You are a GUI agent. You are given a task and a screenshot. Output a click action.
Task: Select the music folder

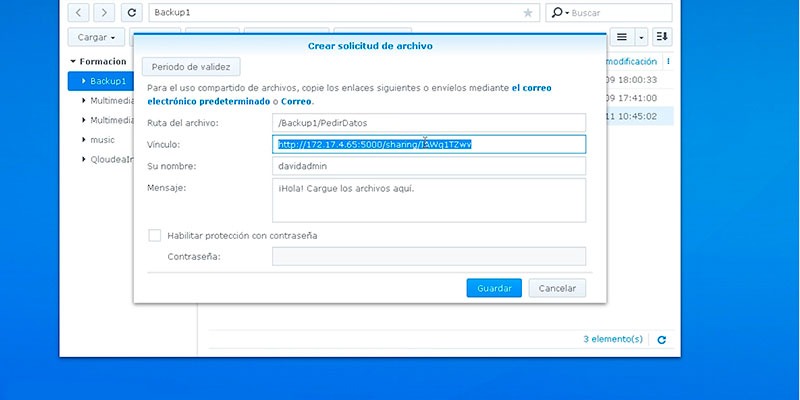tap(103, 139)
